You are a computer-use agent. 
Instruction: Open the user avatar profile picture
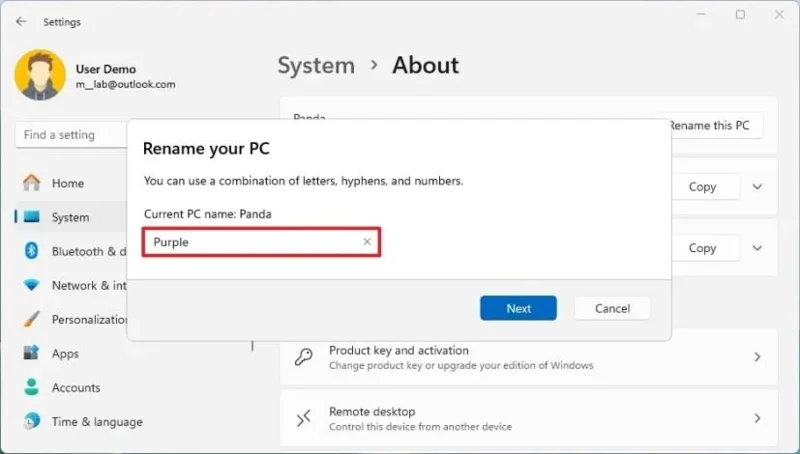click(x=40, y=74)
